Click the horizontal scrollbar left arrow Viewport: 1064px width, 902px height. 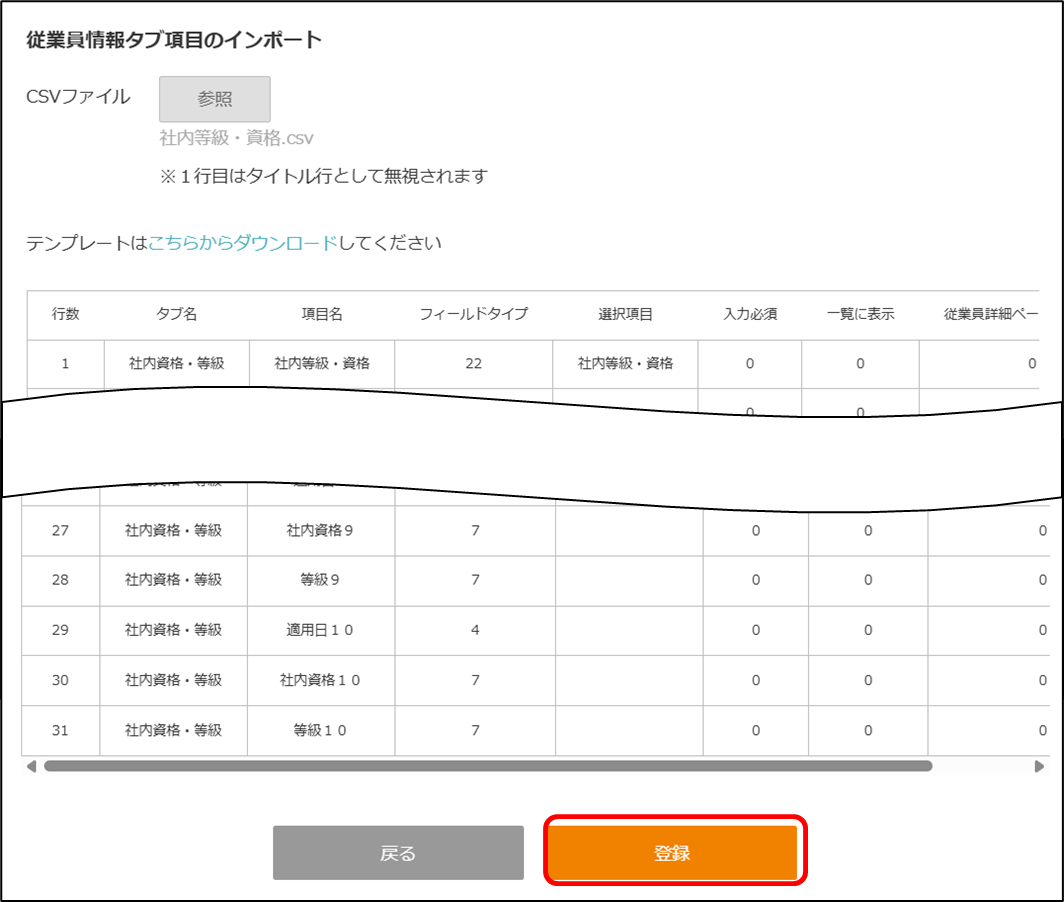point(31,767)
